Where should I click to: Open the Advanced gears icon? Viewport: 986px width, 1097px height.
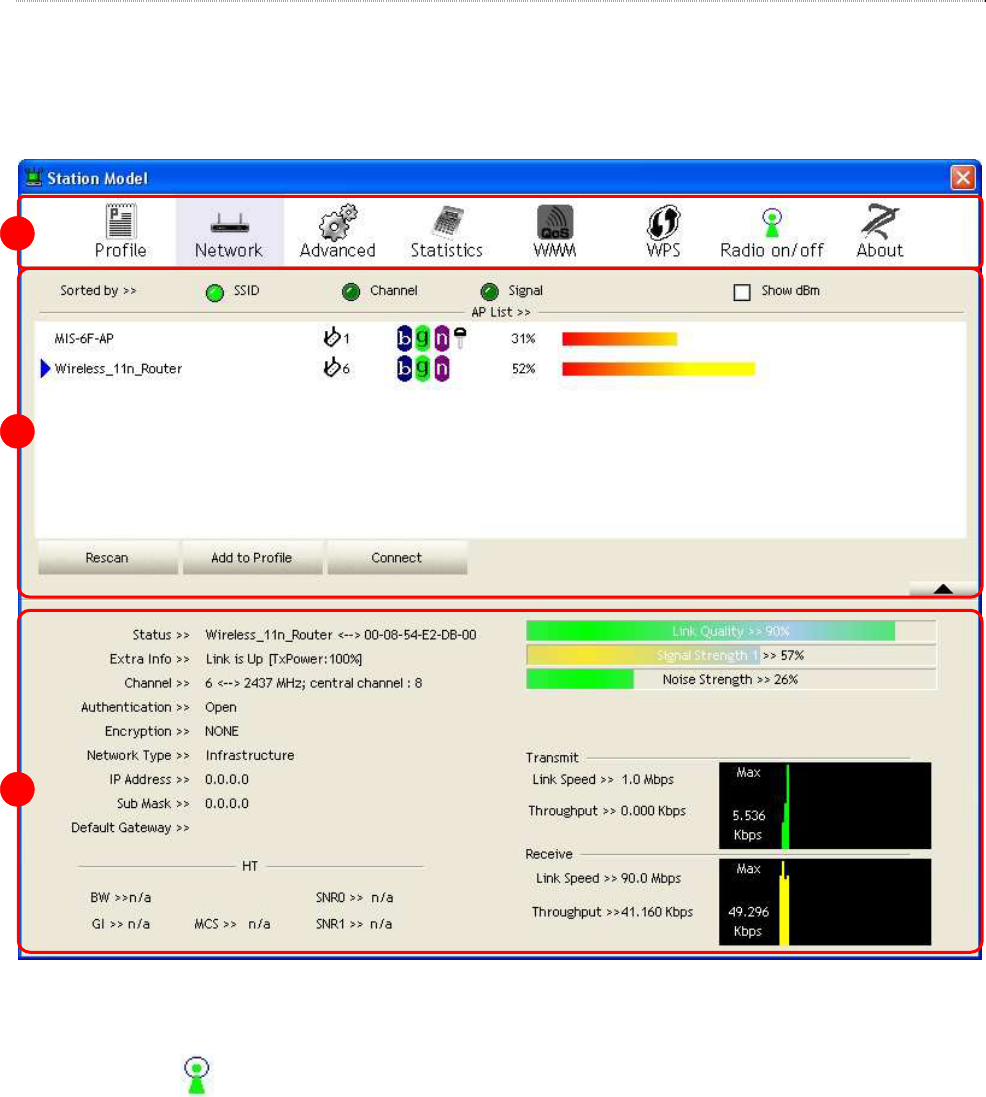(338, 222)
